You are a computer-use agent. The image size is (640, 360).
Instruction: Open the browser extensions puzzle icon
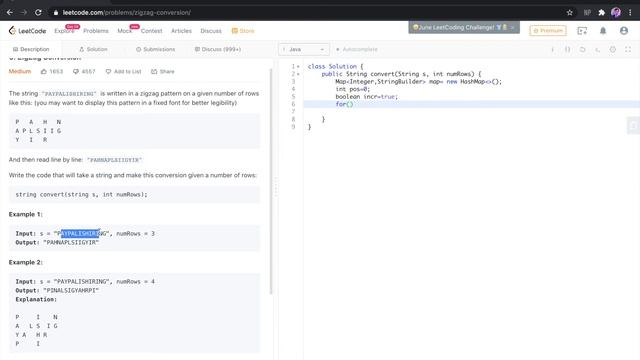pos(601,13)
